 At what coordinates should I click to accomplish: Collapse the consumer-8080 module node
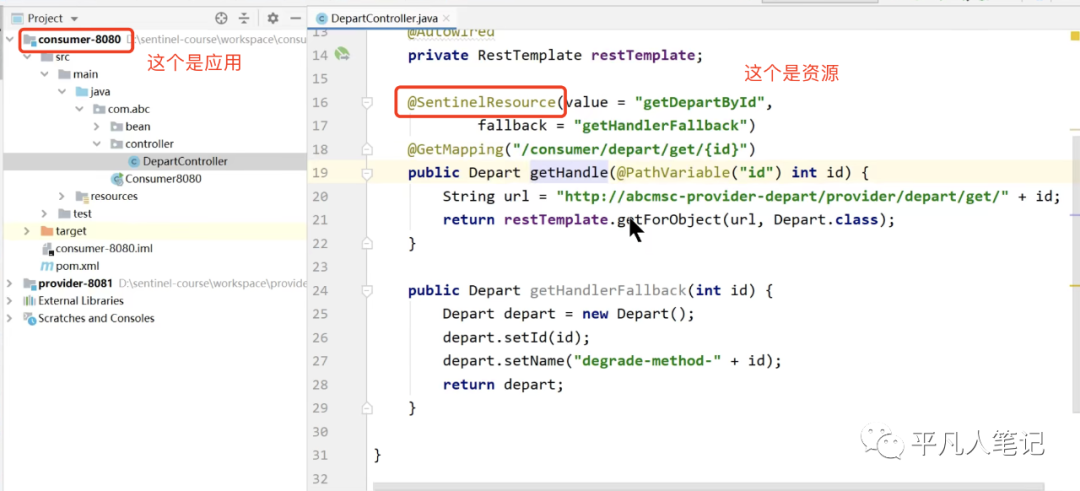(x=9, y=40)
